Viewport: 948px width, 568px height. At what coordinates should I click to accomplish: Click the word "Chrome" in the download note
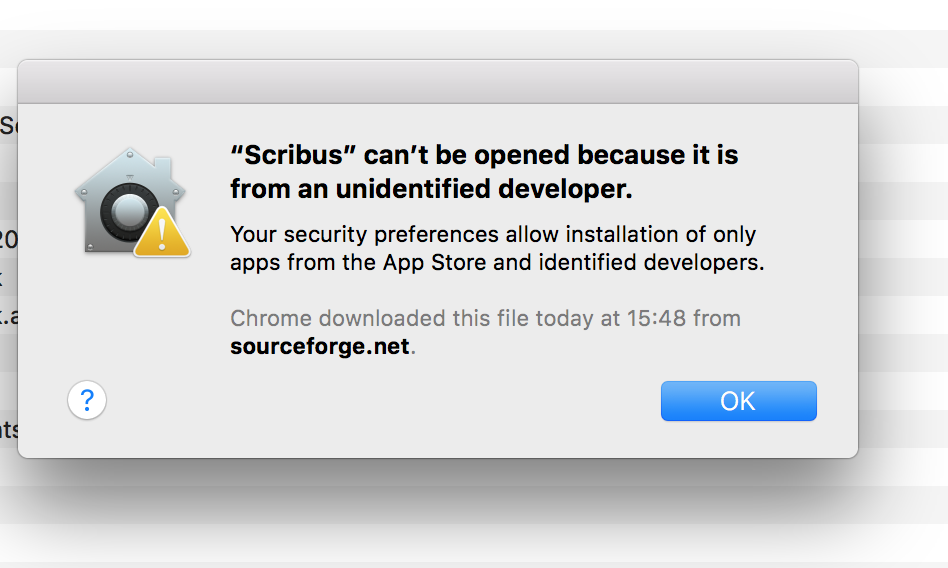tap(270, 318)
